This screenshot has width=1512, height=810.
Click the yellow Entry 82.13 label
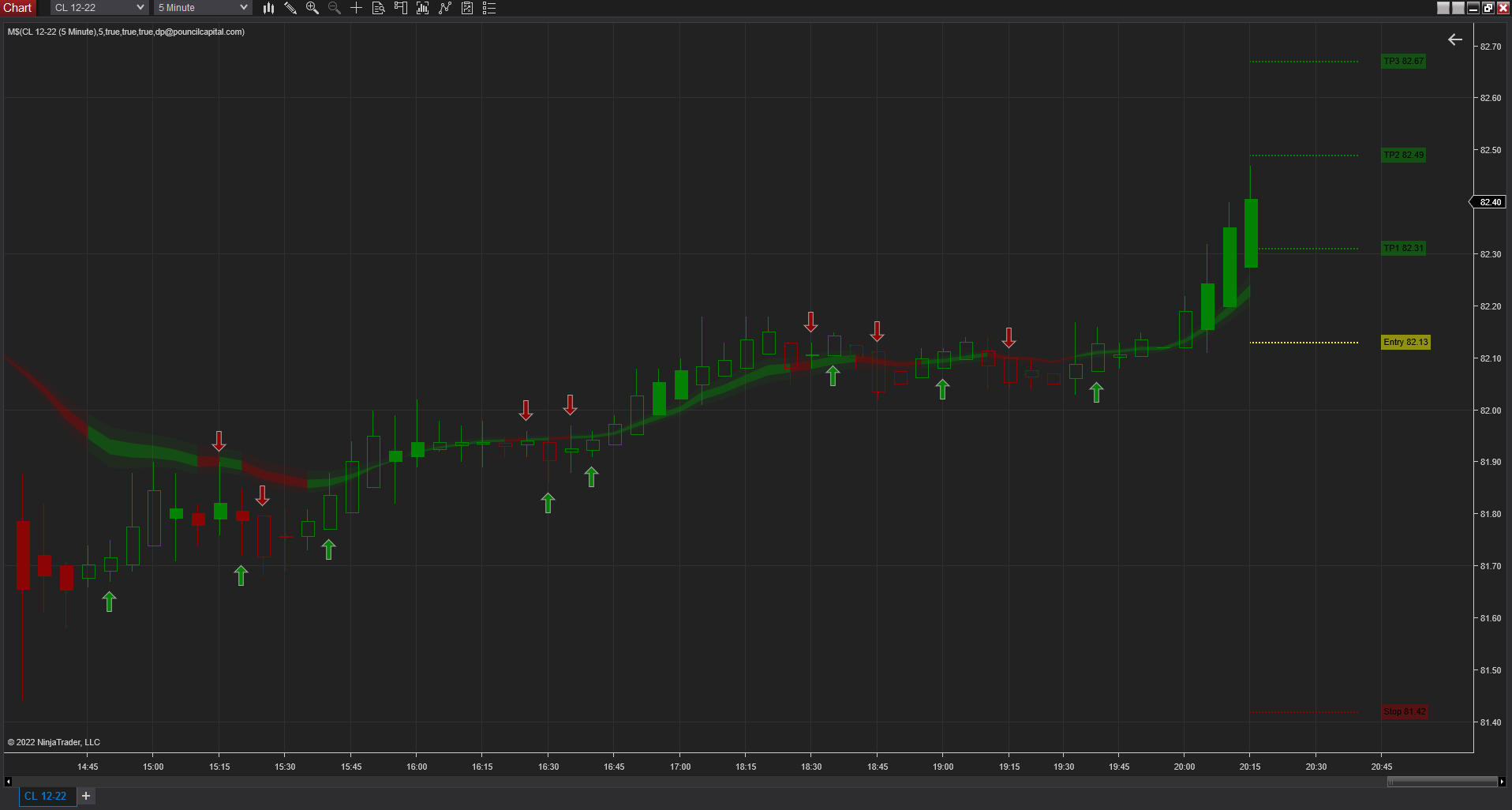[1405, 342]
